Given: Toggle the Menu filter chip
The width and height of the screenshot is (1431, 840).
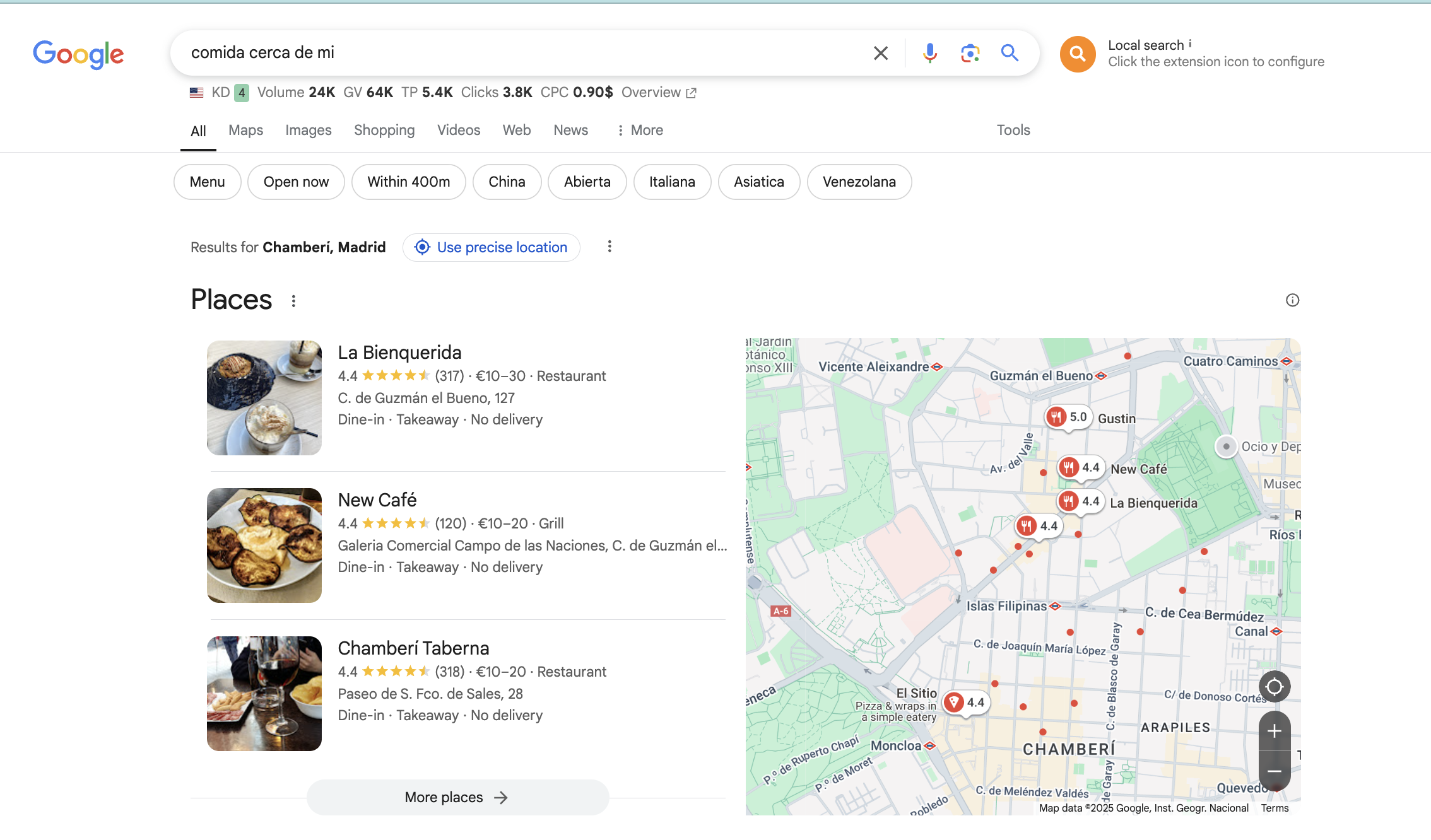Looking at the screenshot, I should point(208,182).
